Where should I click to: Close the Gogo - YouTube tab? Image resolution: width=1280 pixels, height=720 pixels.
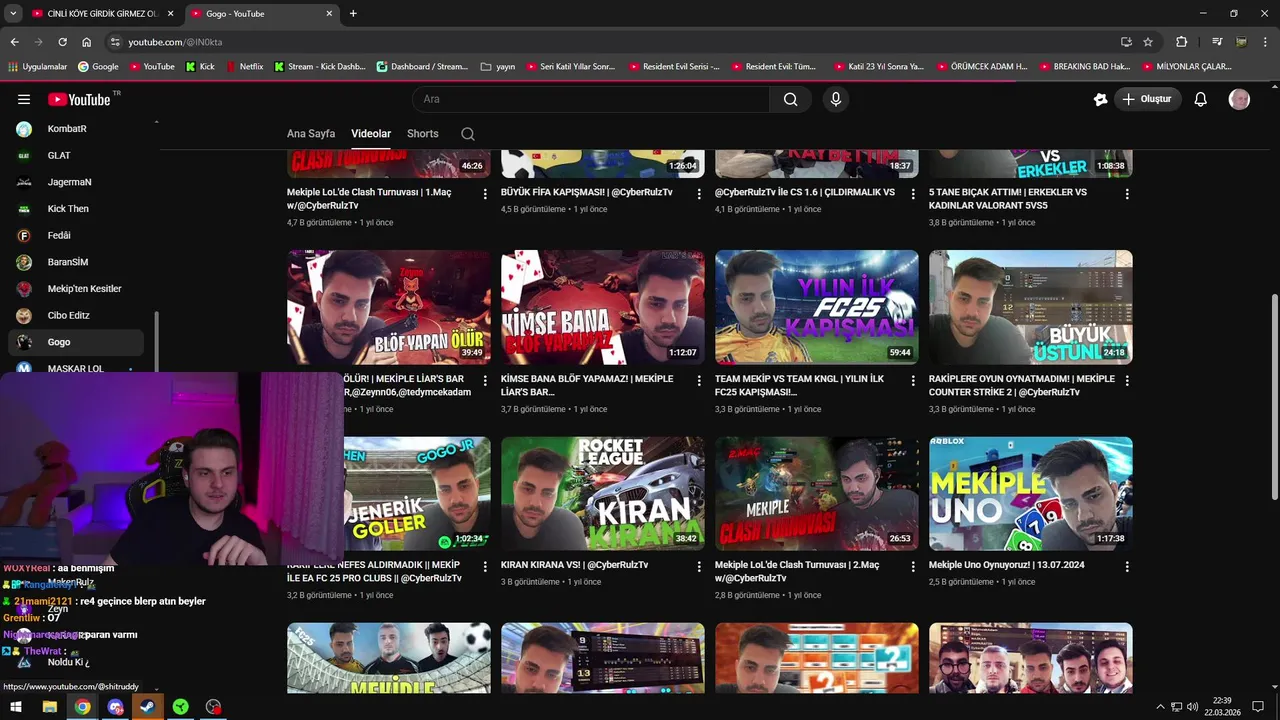tap(329, 14)
